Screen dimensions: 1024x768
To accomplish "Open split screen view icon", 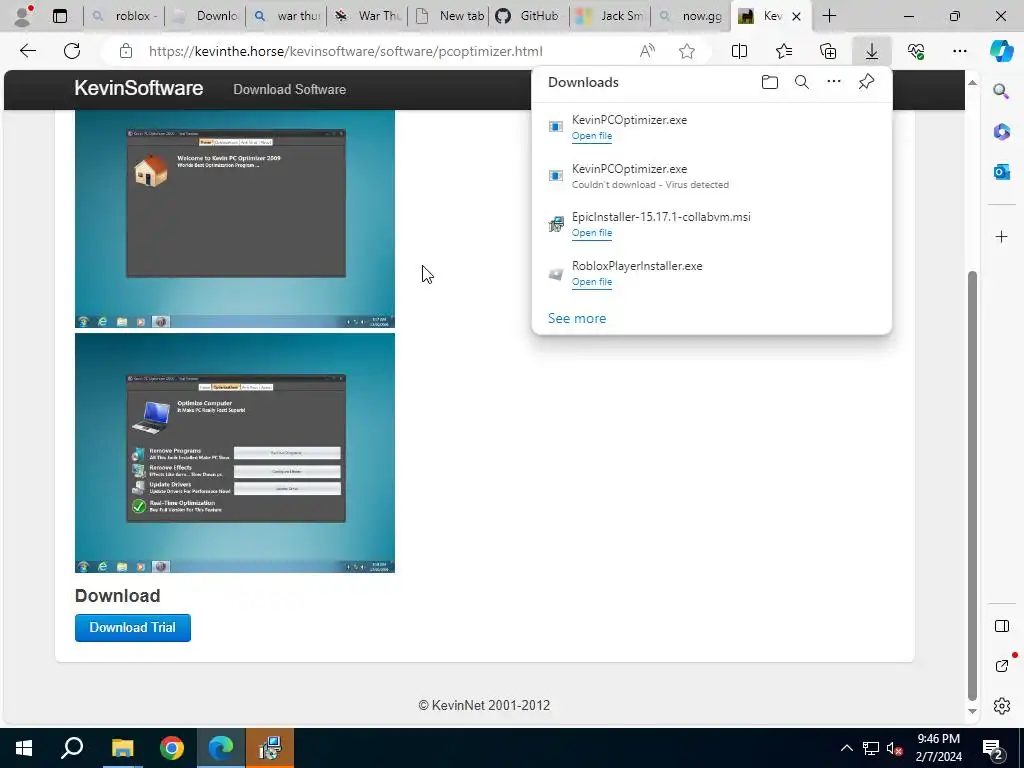I will pyautogui.click(x=739, y=51).
